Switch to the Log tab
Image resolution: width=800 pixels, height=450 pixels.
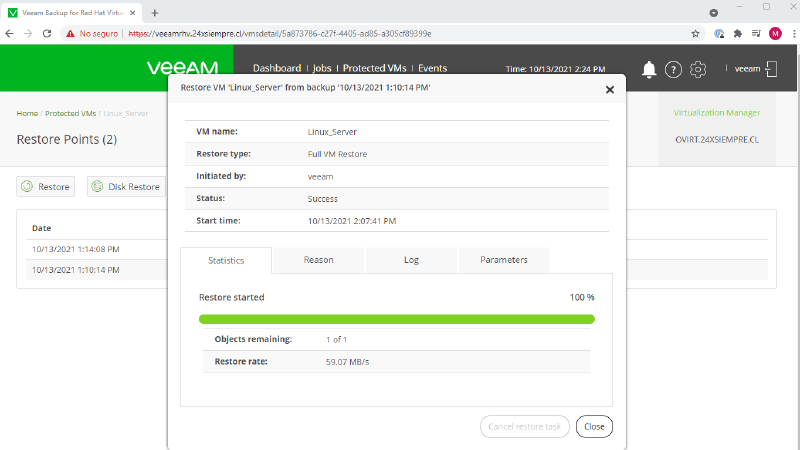click(x=411, y=260)
